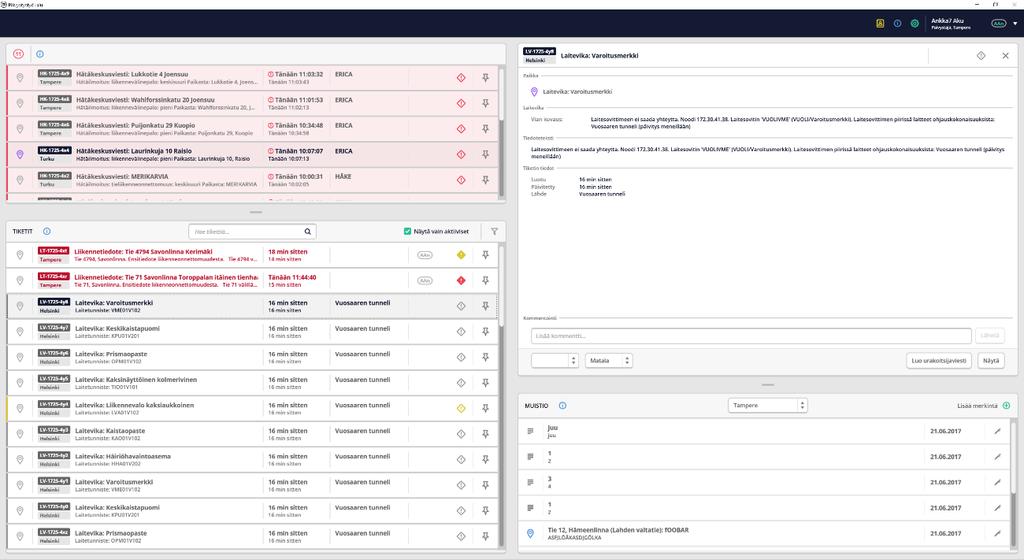Open the yellow contacts icon in top bar
The height and width of the screenshot is (560, 1024).
coord(880,23)
